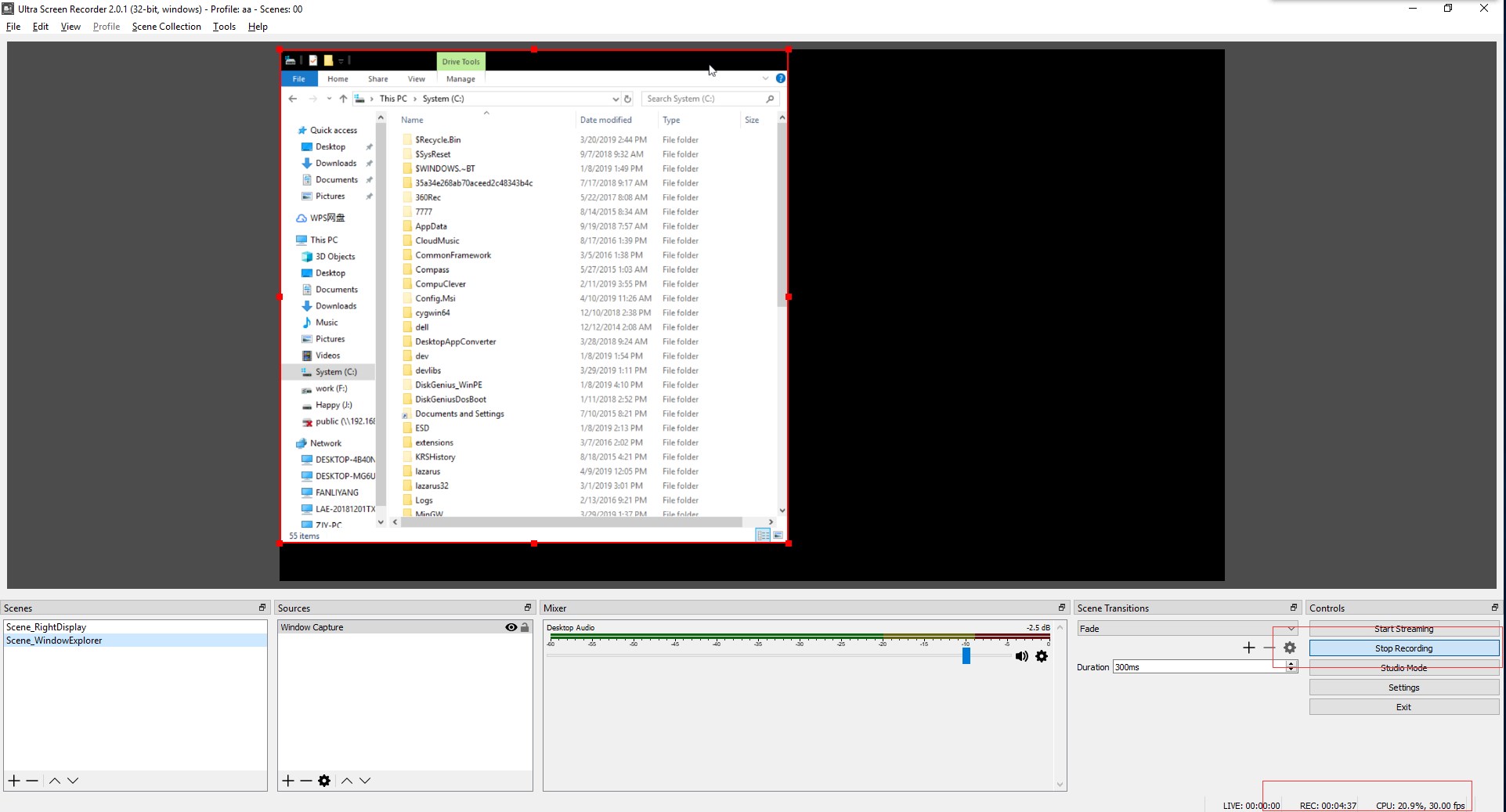Toggle Window Capture lock icon
Image resolution: width=1506 pixels, height=812 pixels.
point(525,627)
